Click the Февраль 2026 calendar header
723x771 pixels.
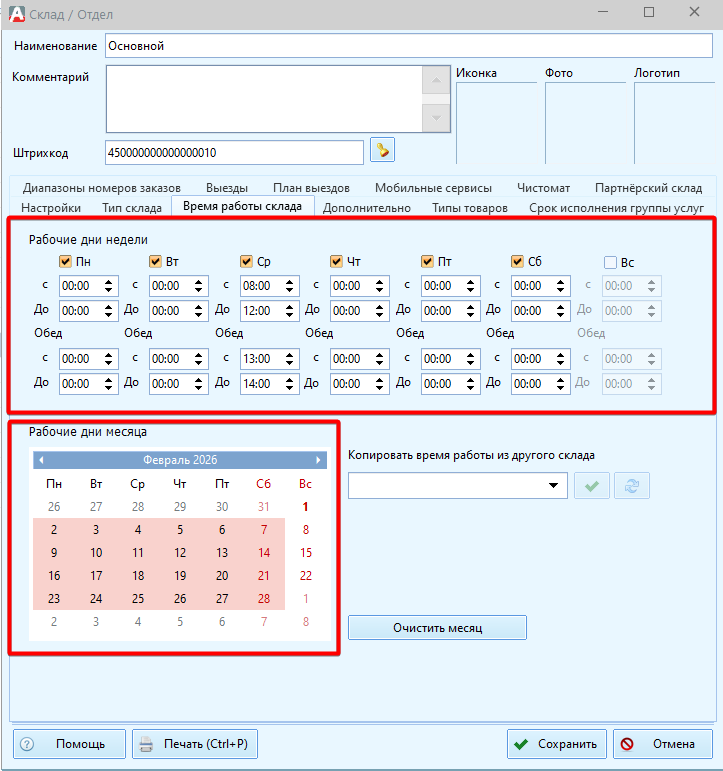pyautogui.click(x=180, y=460)
